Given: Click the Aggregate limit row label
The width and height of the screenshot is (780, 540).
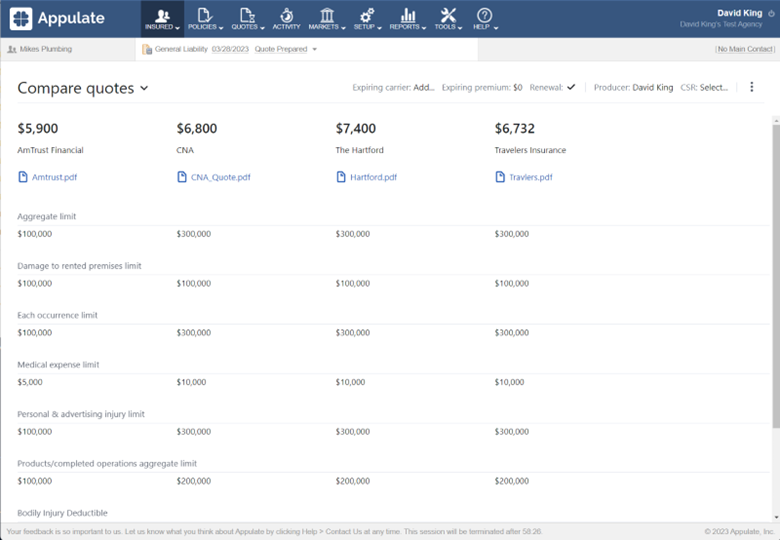Looking at the screenshot, I should (x=47, y=216).
